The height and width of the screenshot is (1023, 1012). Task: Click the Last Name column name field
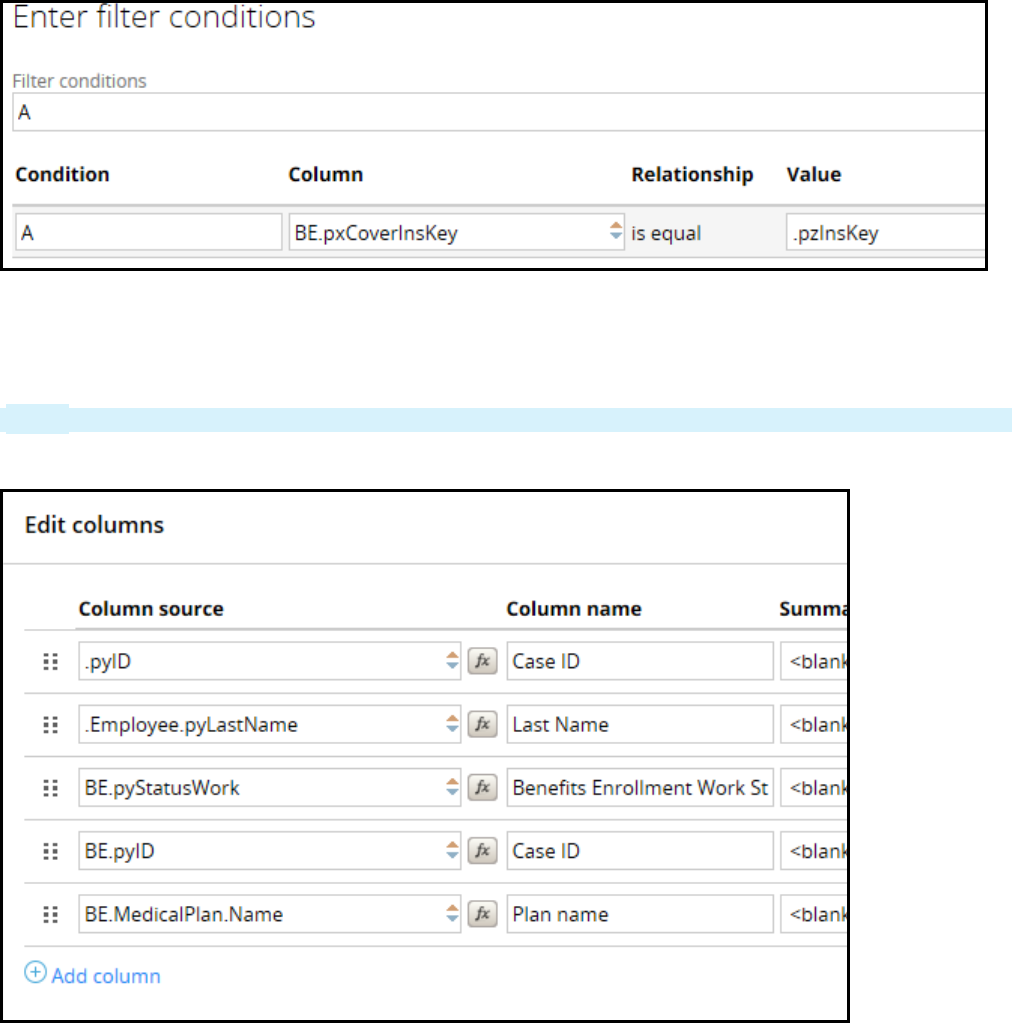click(x=640, y=725)
